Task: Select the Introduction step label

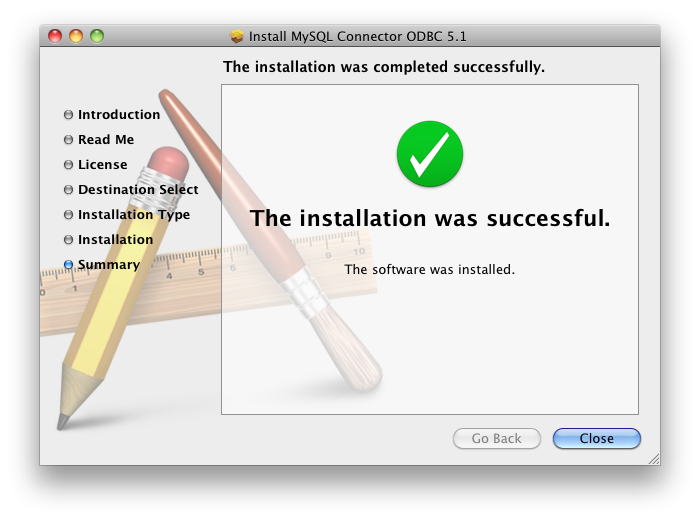Action: pyautogui.click(x=119, y=115)
